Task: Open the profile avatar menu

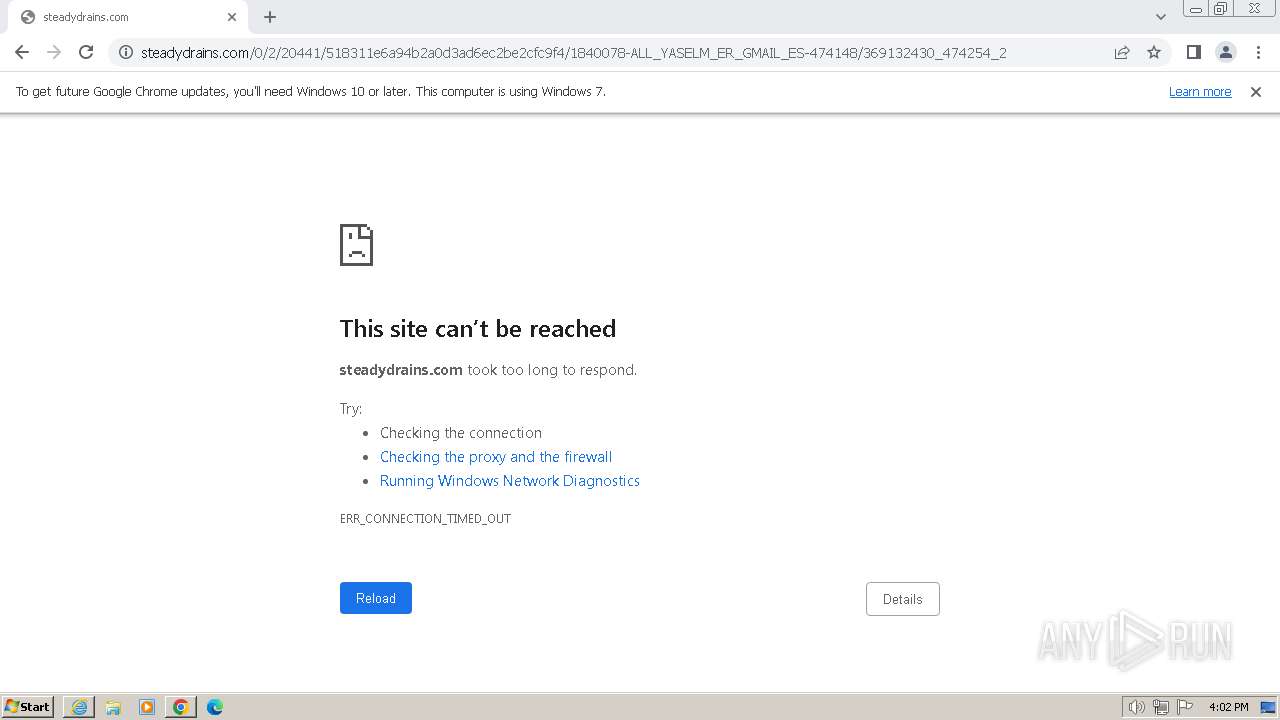Action: 1225,52
